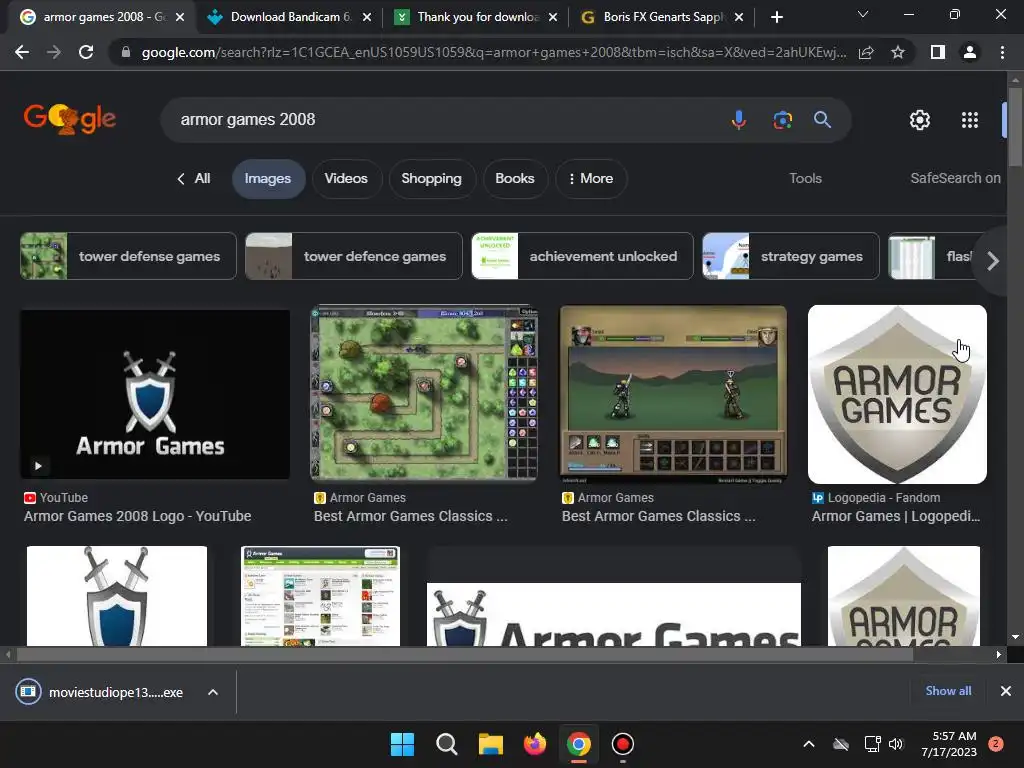Open the Chrome profile icon
The height and width of the screenshot is (768, 1024).
pyautogui.click(x=970, y=52)
